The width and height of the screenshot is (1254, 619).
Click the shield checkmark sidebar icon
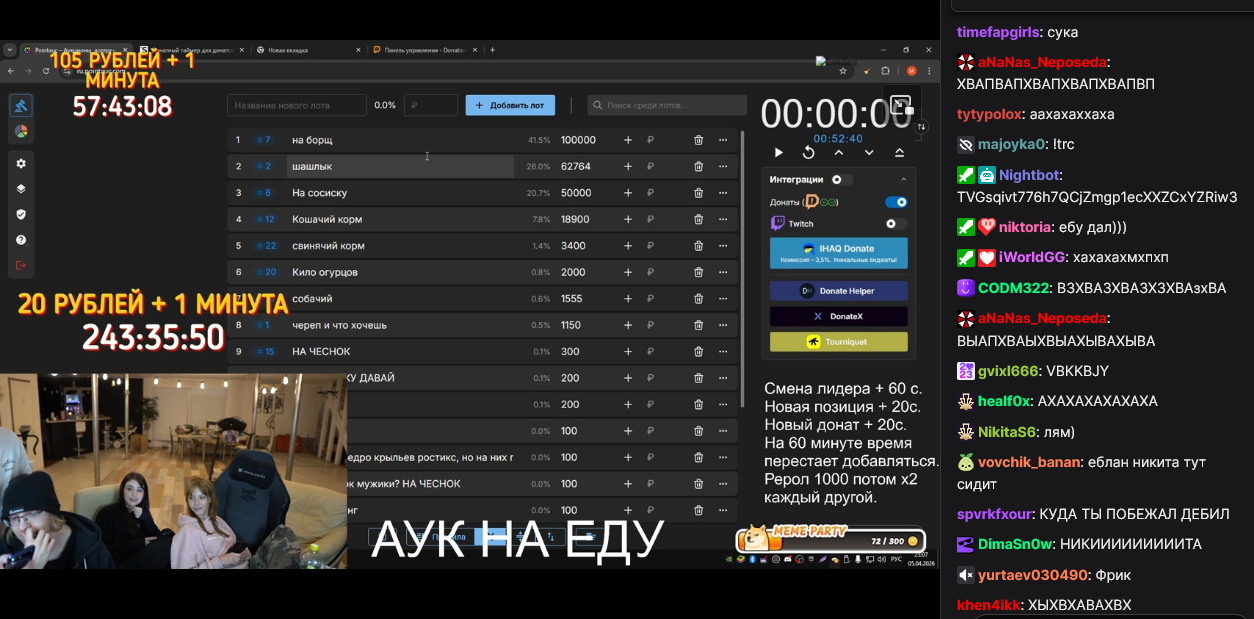click(x=21, y=214)
